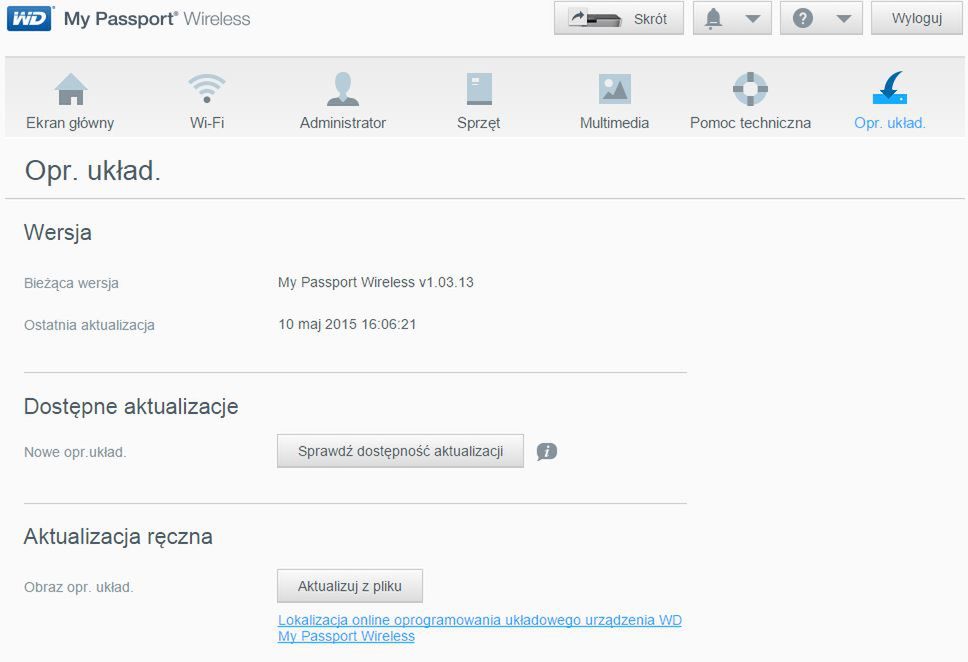Select the Administrator user icon

(x=343, y=89)
